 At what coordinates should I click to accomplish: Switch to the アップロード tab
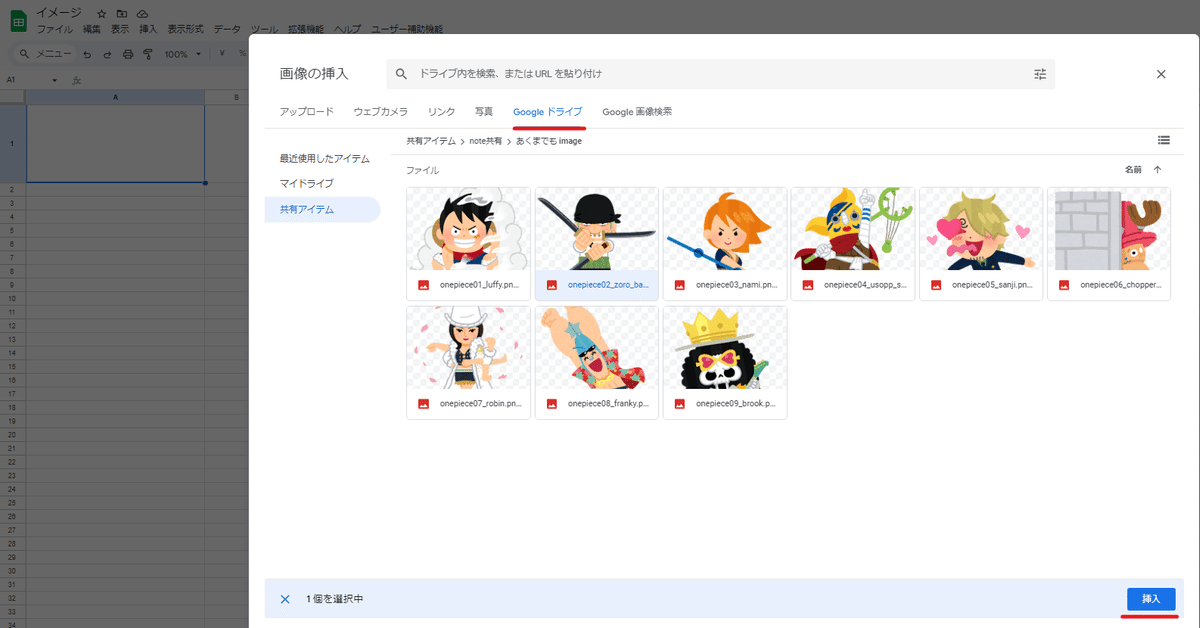(x=307, y=112)
